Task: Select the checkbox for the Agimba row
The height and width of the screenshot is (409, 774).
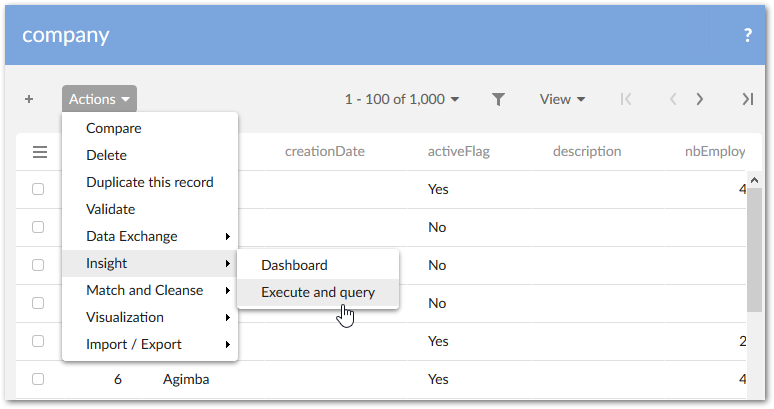Action: pos(38,379)
